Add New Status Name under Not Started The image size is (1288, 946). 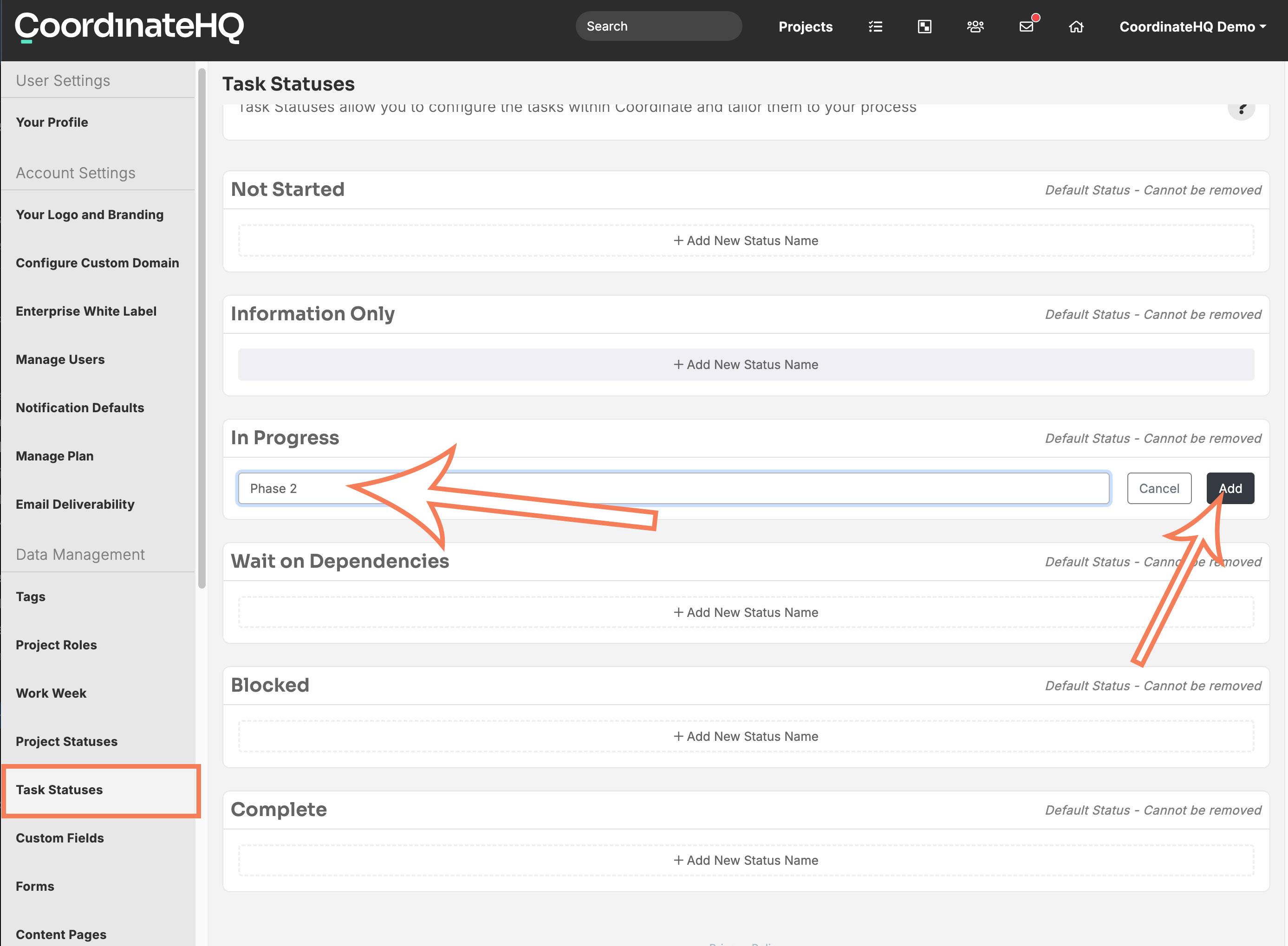pos(746,240)
